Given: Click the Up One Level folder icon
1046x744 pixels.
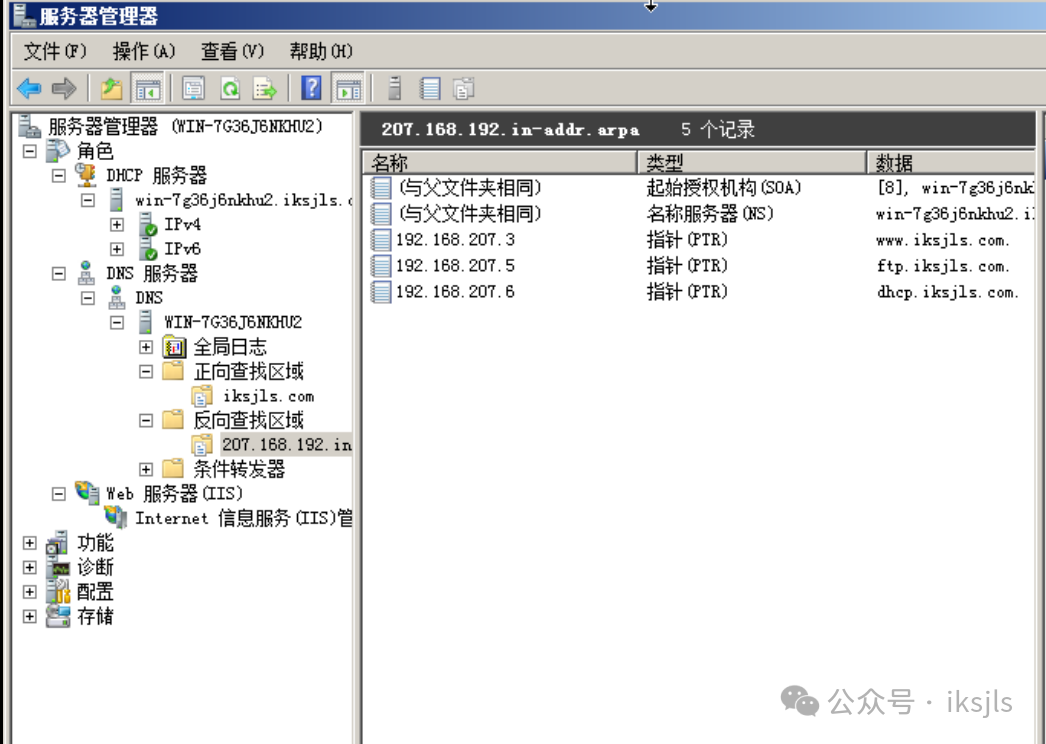Looking at the screenshot, I should (x=111, y=89).
